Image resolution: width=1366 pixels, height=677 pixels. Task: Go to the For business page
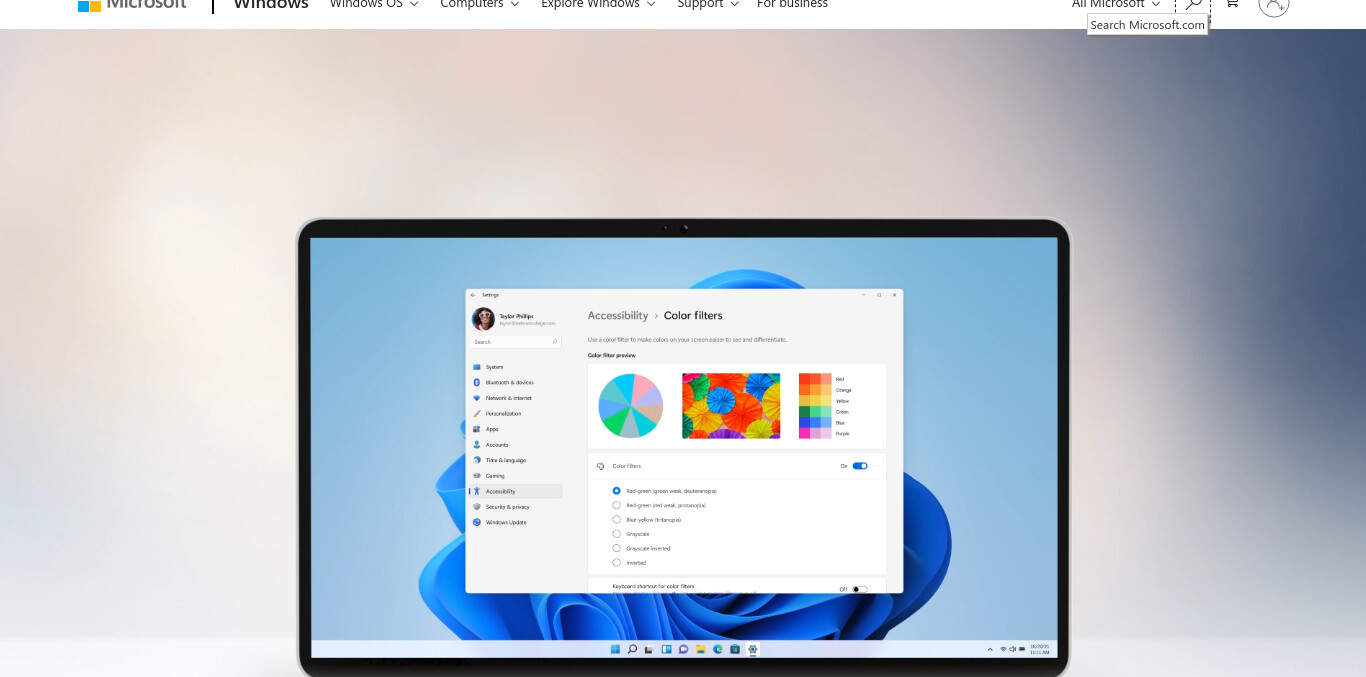pyautogui.click(x=792, y=4)
